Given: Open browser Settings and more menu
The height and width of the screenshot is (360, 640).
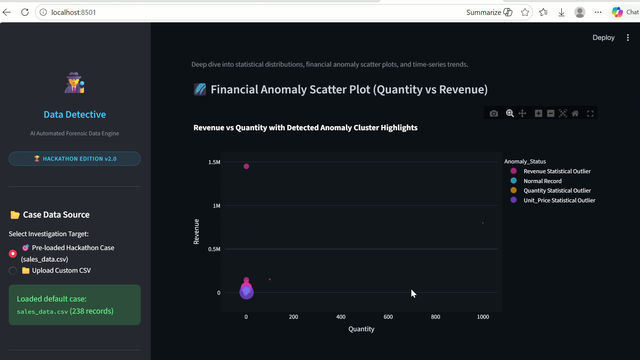Looking at the screenshot, I should (x=598, y=12).
